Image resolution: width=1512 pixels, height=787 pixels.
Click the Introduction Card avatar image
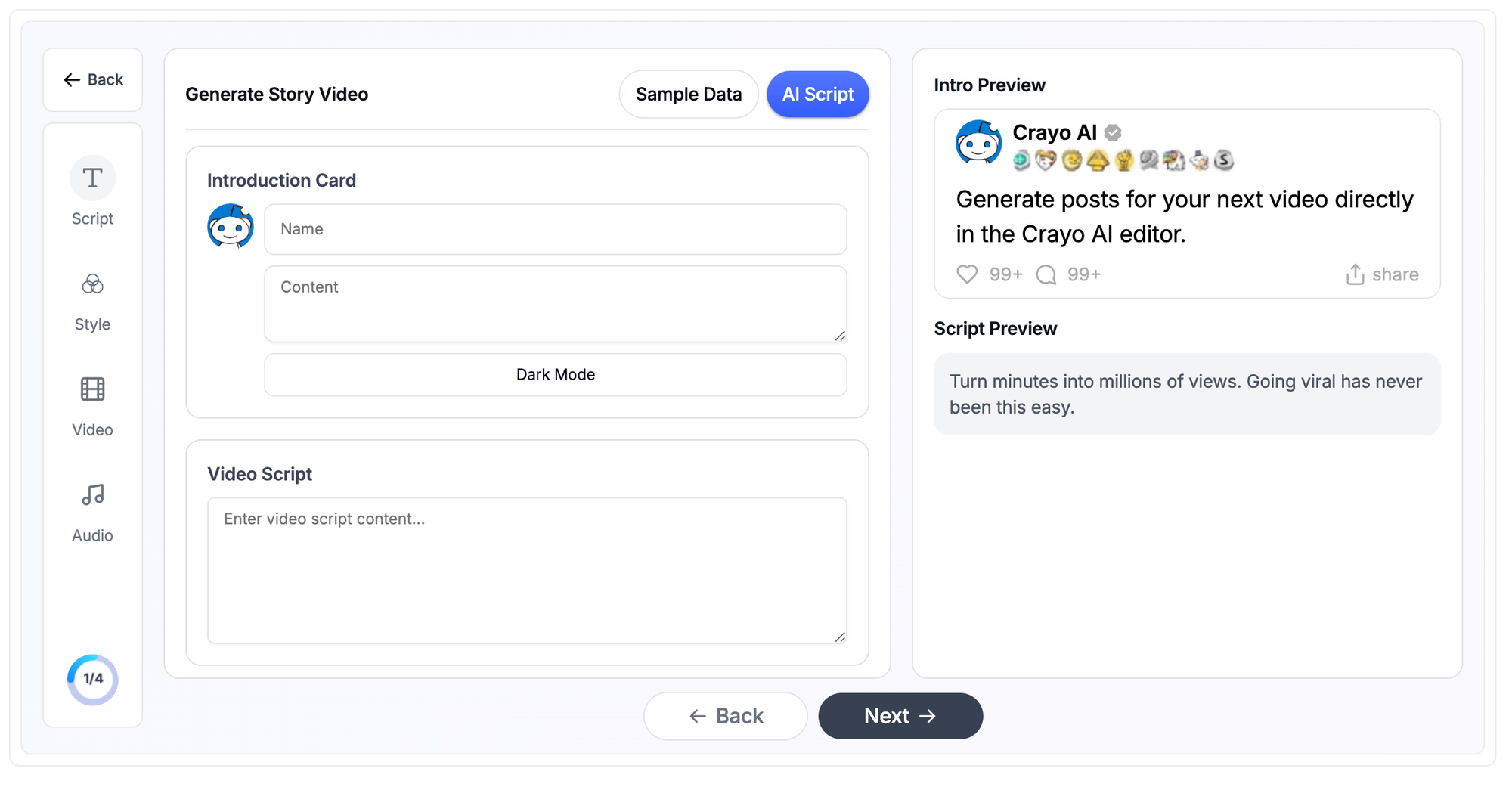231,226
